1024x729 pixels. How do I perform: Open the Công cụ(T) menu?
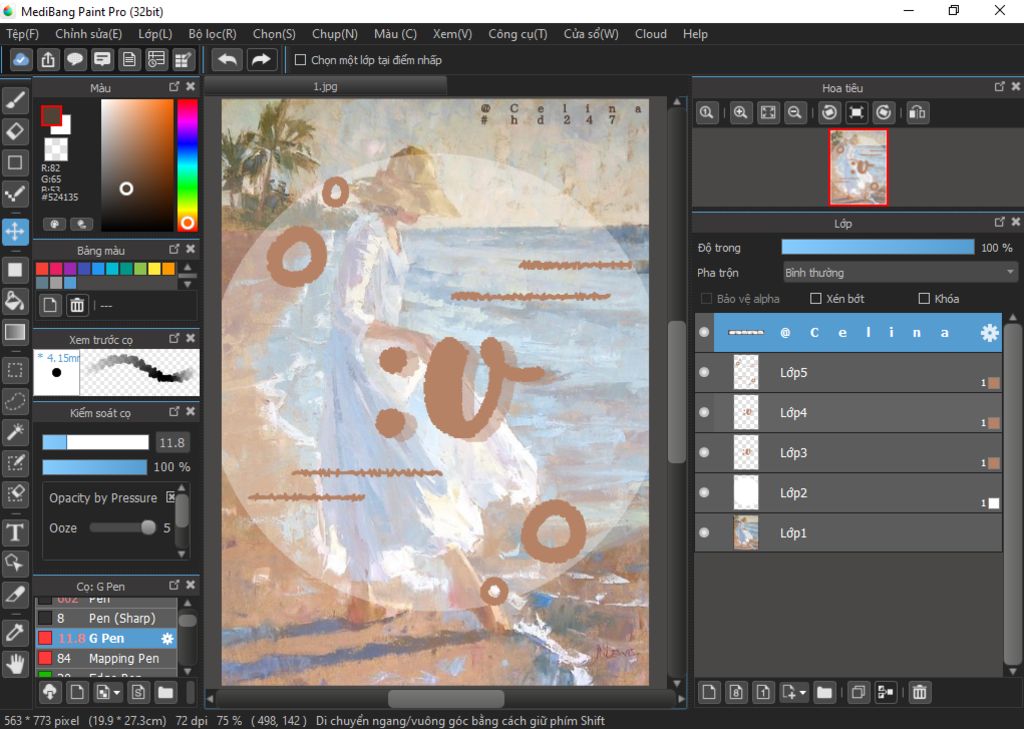pos(518,34)
